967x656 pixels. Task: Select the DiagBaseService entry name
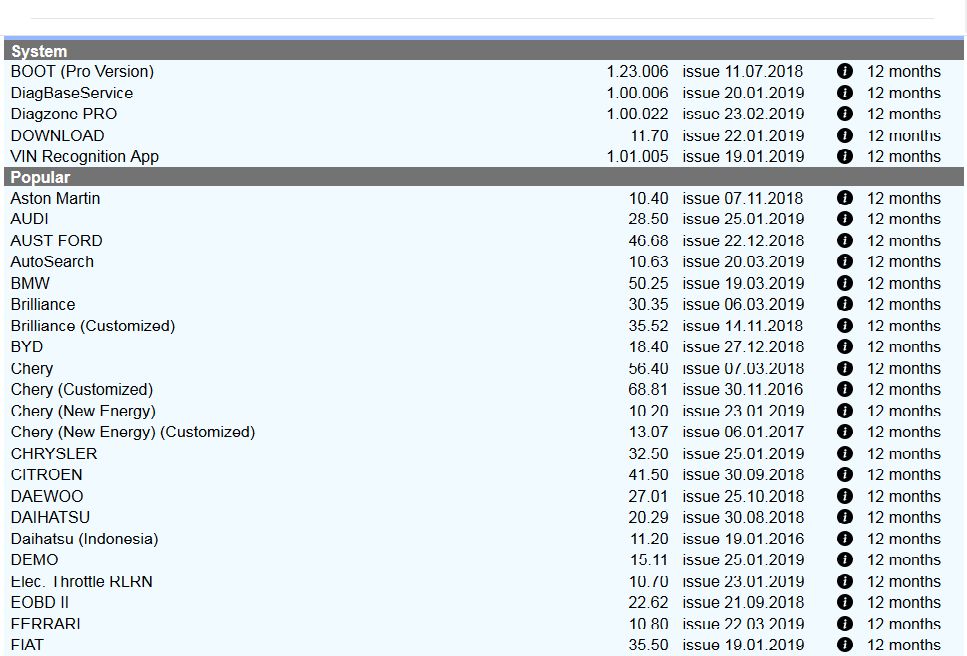[72, 92]
